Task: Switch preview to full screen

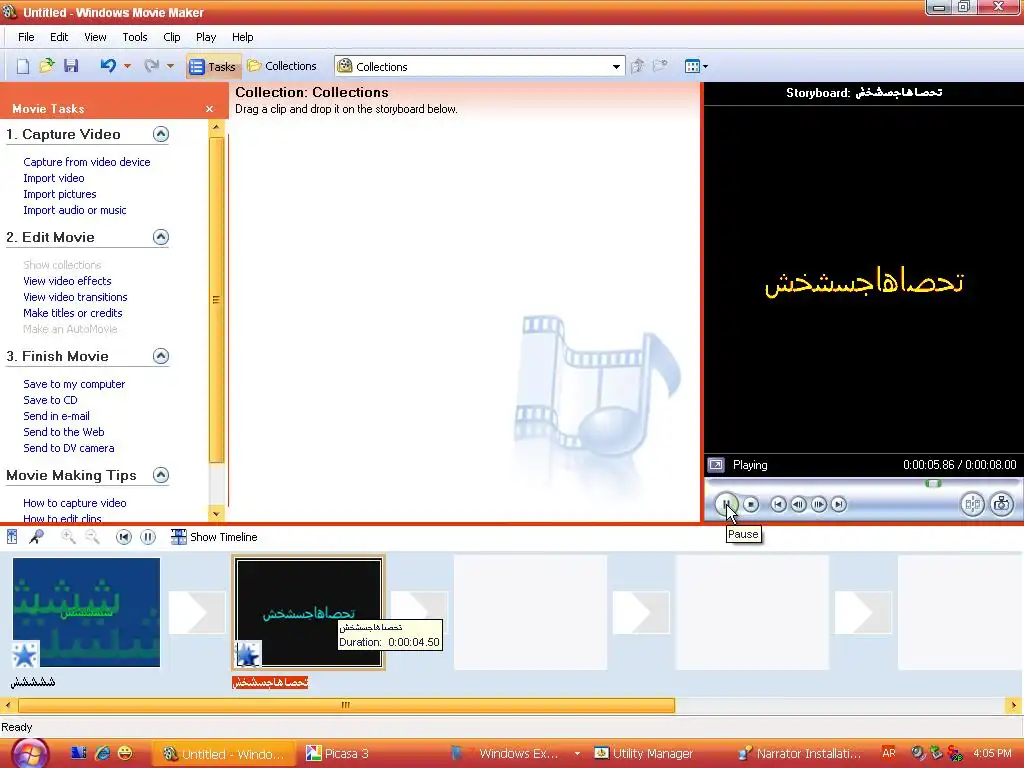Action: point(716,465)
